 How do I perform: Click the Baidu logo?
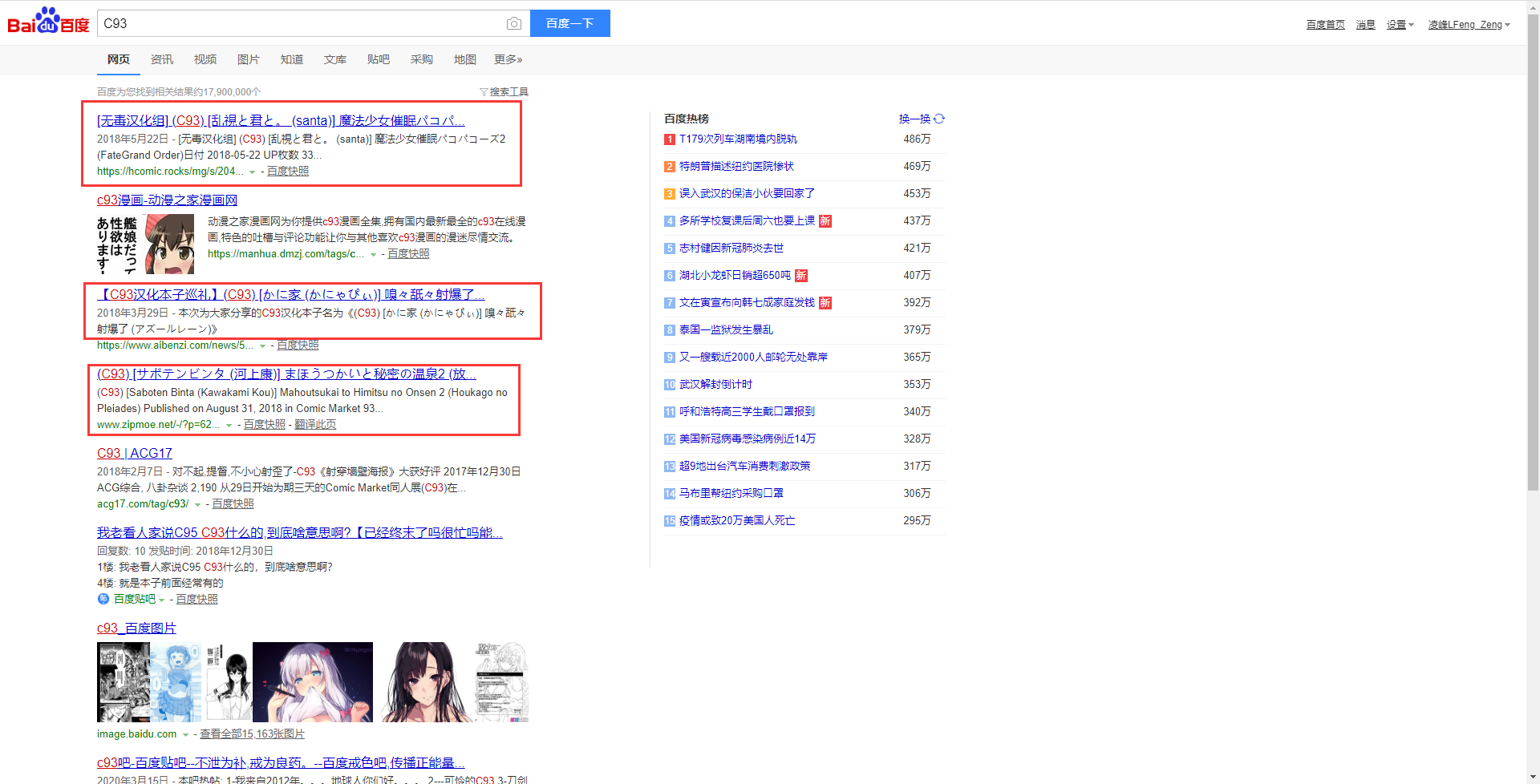point(48,22)
